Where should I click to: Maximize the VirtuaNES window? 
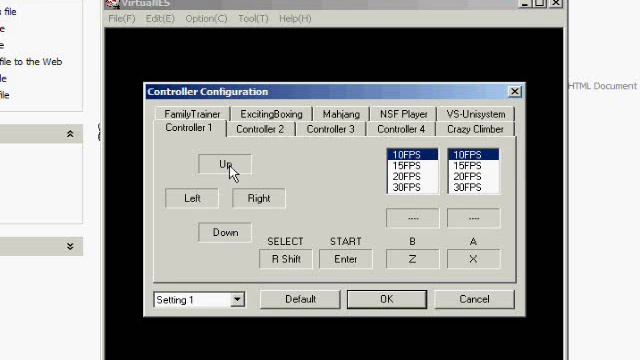pos(540,3)
